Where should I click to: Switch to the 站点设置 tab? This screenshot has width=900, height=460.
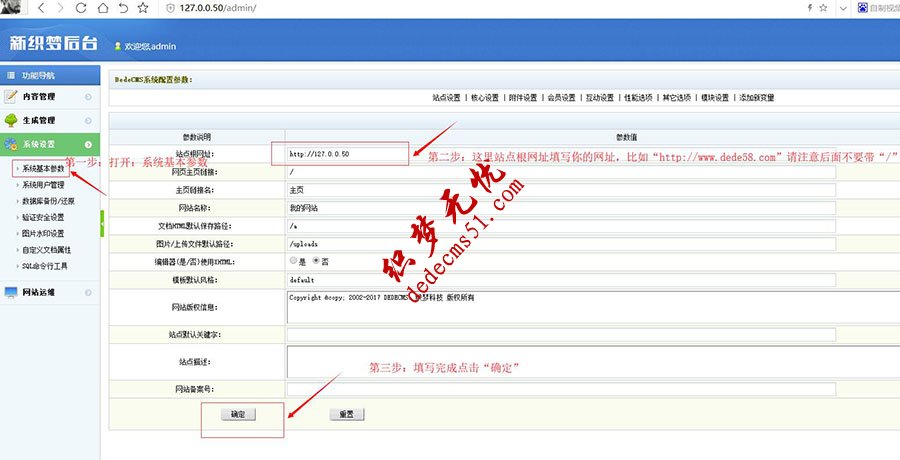pos(447,98)
